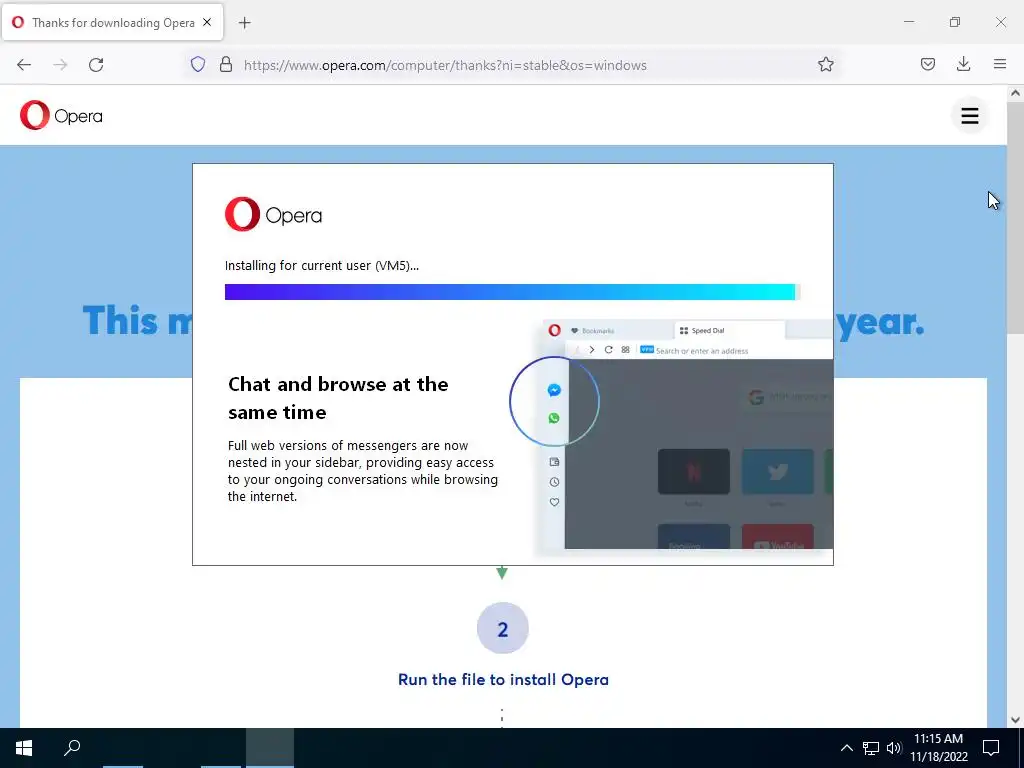Click the WhatsApp icon in sidebar illustration
This screenshot has width=1024, height=768.
tap(554, 418)
